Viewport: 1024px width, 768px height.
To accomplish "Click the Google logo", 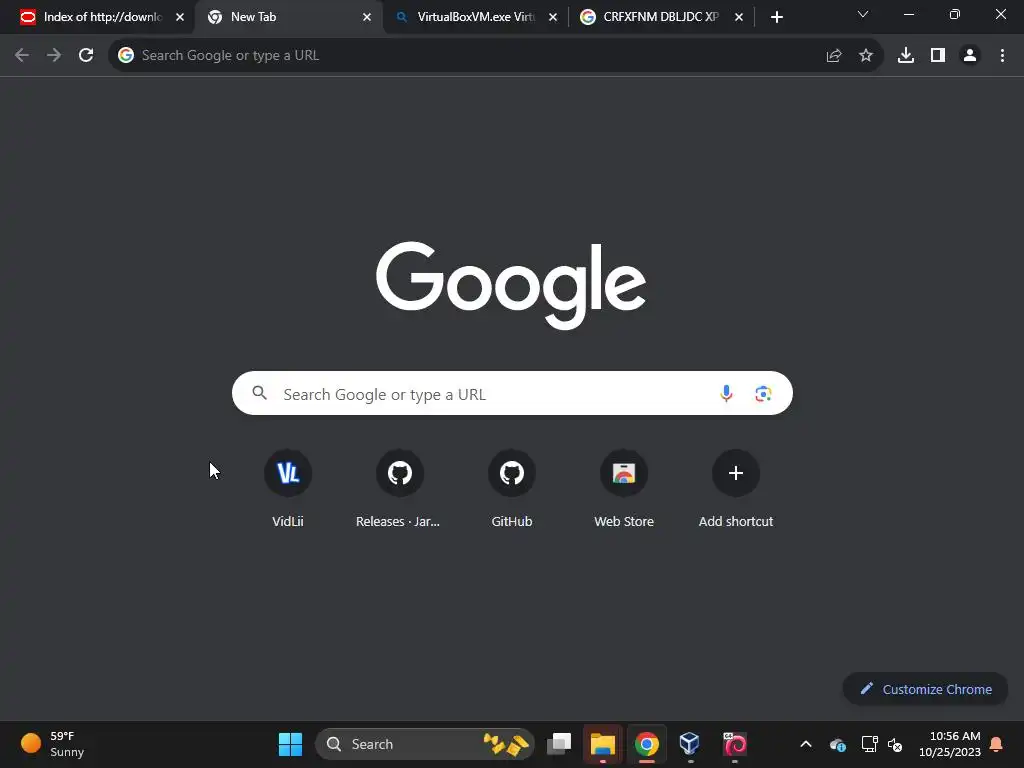I will click(x=511, y=285).
